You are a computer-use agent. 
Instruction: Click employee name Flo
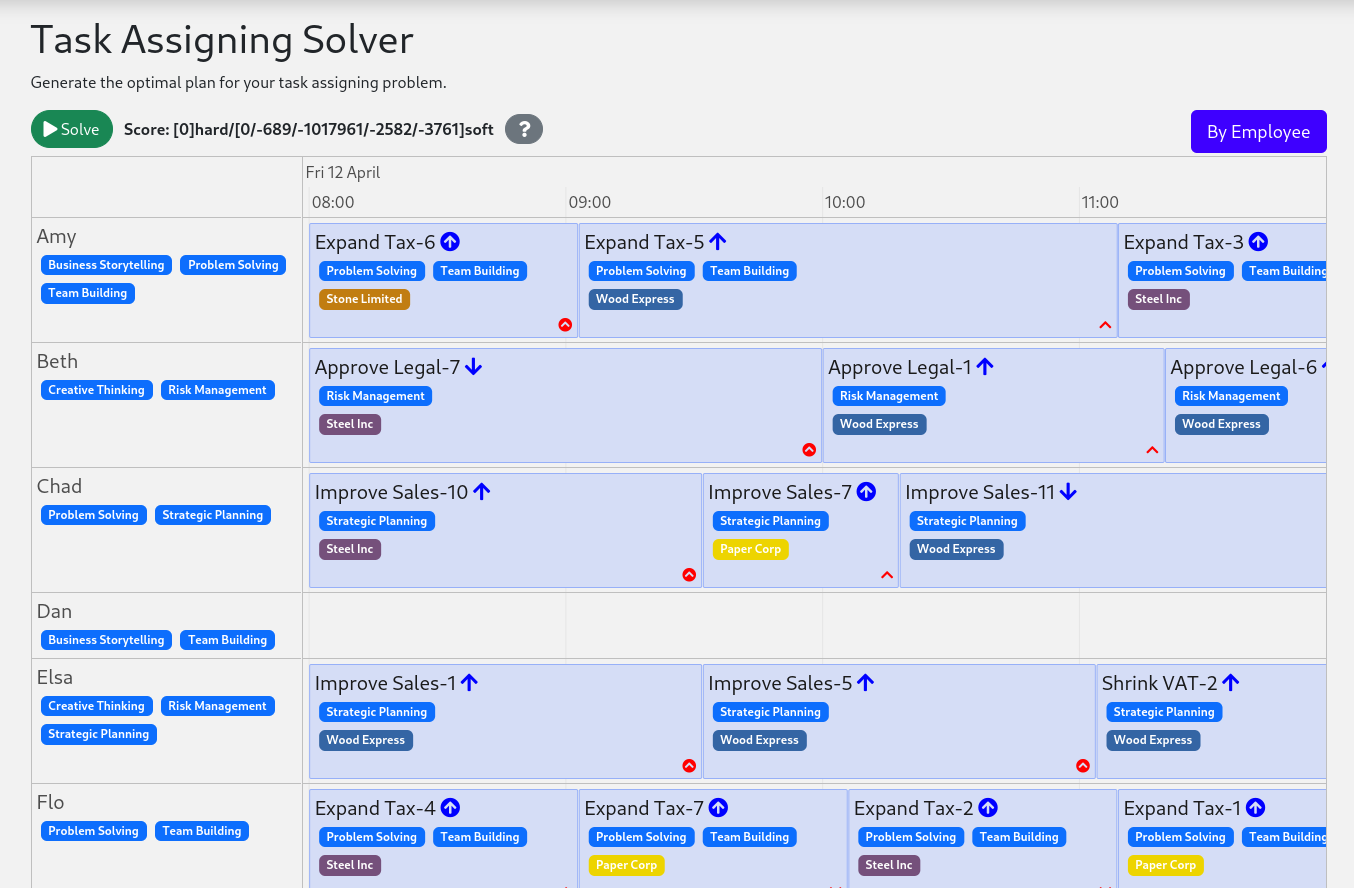(51, 802)
